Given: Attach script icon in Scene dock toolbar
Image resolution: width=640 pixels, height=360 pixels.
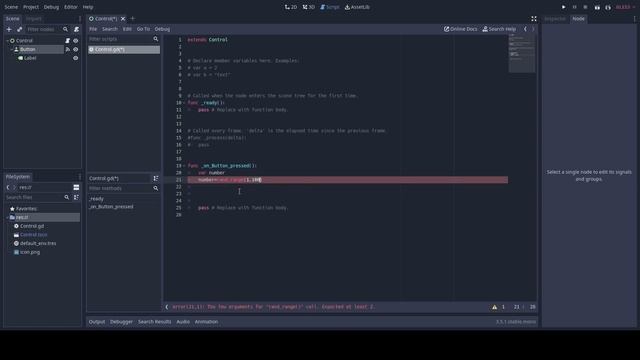Looking at the screenshot, I should click(x=76, y=29).
